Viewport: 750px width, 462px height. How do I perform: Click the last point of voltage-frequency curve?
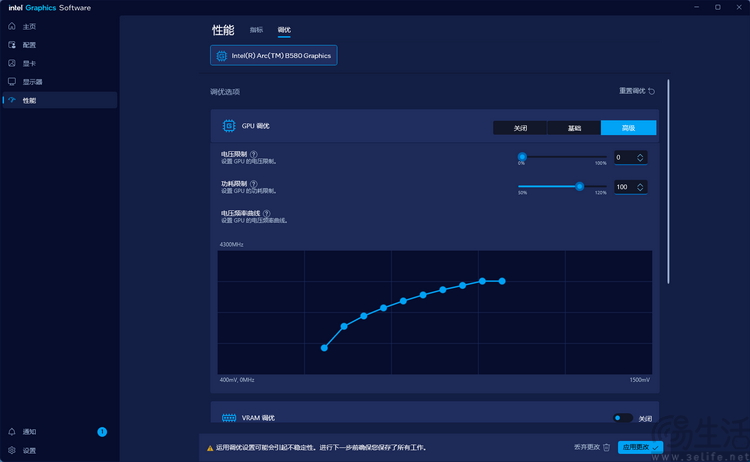pyautogui.click(x=502, y=281)
